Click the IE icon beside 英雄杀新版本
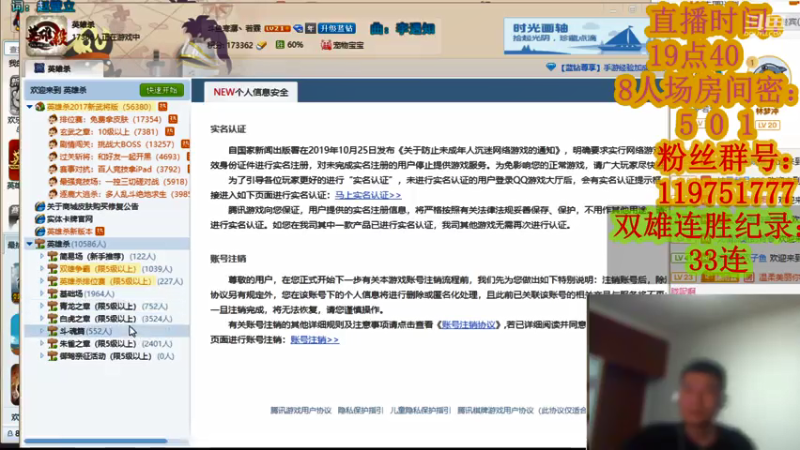Viewport: 800px width, 450px height. pos(40,231)
